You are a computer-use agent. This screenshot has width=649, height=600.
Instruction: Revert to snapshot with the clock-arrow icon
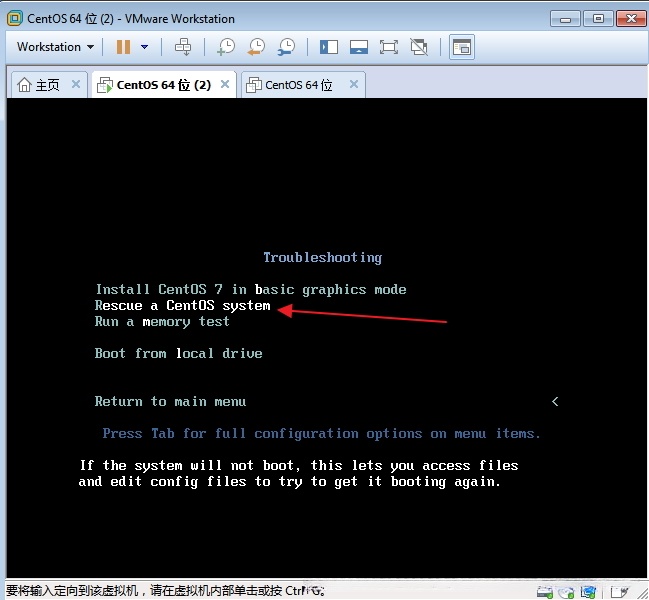256,47
